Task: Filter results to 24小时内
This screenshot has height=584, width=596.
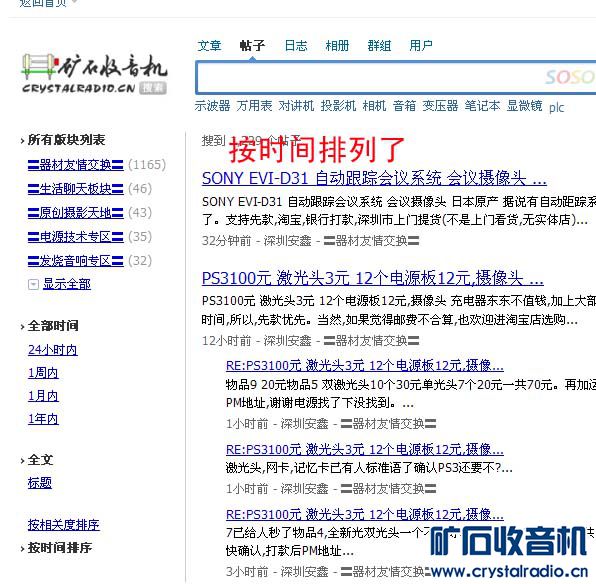Action: click(53, 350)
